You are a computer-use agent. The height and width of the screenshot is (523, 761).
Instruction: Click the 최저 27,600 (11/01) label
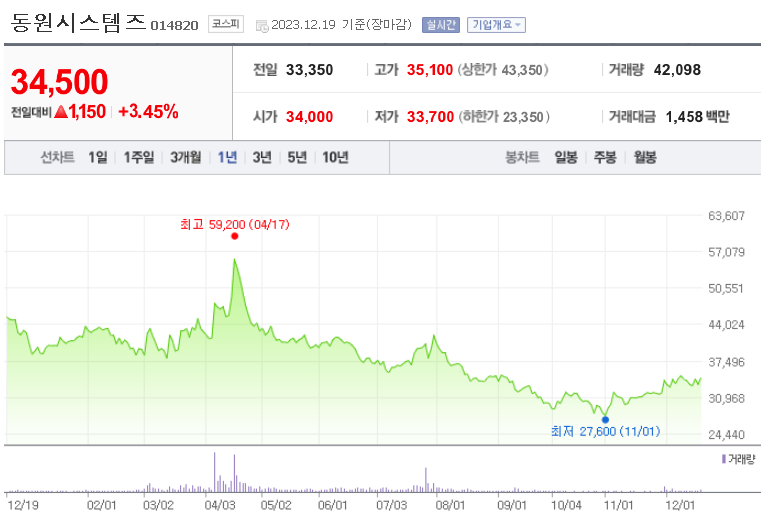[606, 431]
